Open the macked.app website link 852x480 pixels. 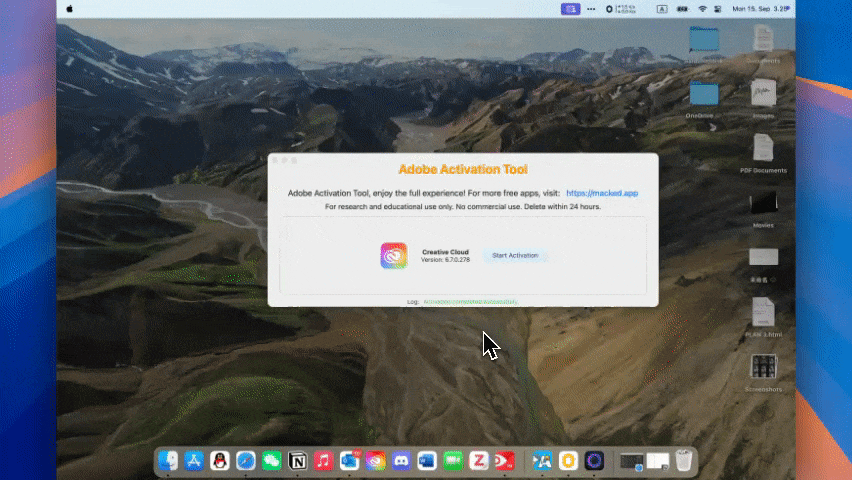pyautogui.click(x=602, y=193)
